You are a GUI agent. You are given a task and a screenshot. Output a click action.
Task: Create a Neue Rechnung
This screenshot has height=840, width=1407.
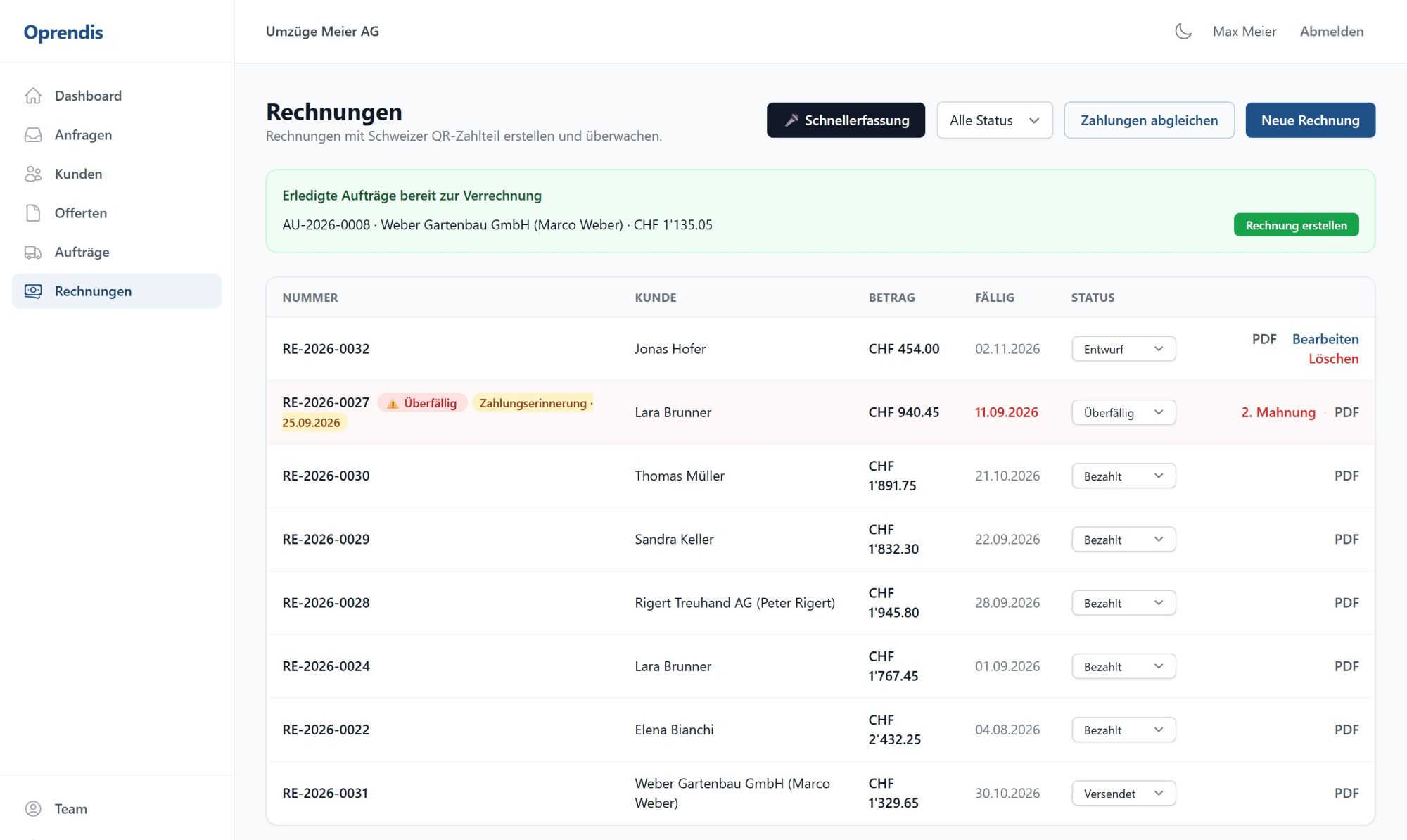pyautogui.click(x=1310, y=120)
